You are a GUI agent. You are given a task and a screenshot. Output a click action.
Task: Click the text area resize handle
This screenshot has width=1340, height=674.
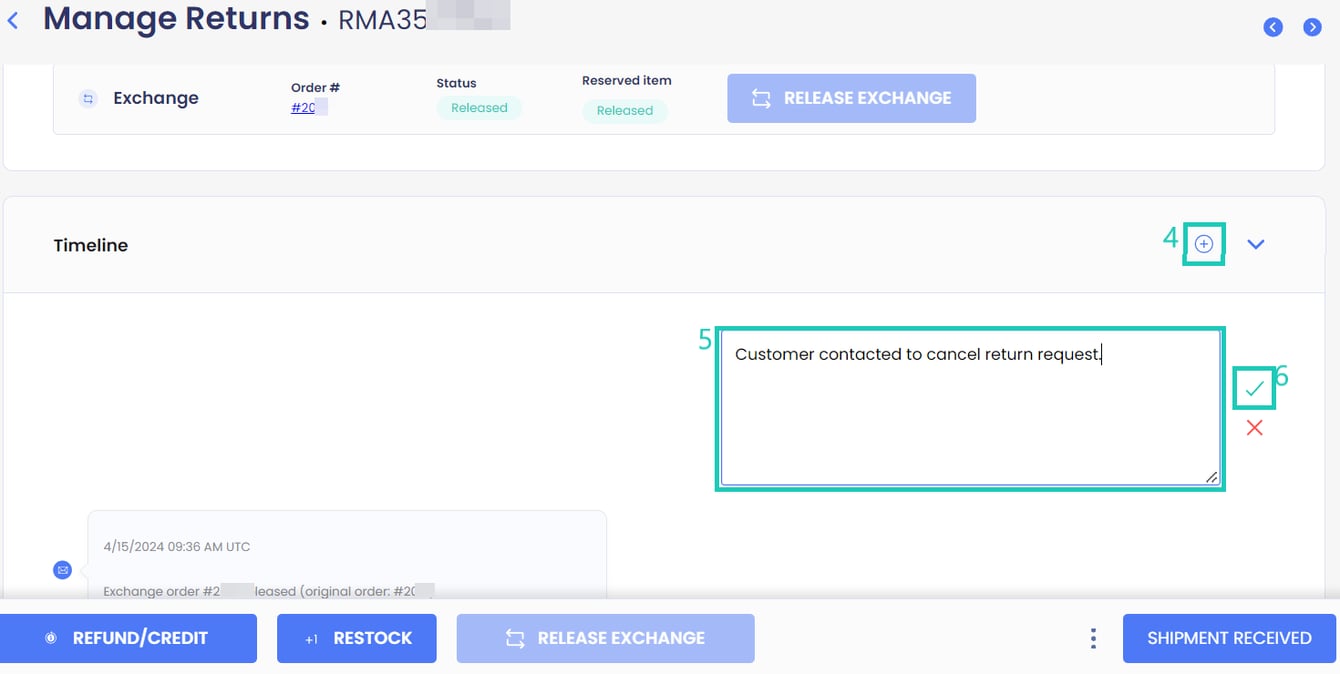pos(1211,477)
